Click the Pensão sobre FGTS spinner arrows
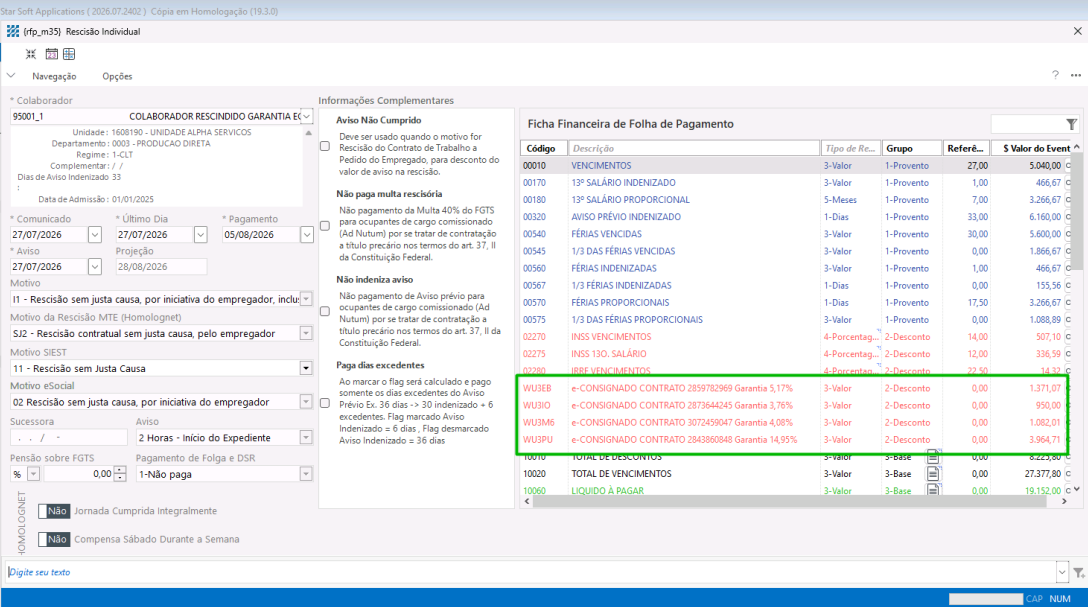1088x607 pixels. click(x=120, y=474)
